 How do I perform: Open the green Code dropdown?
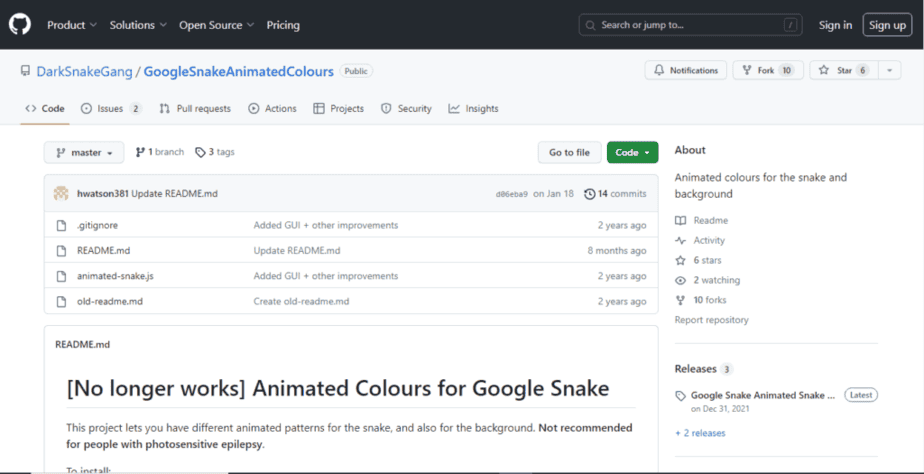[632, 152]
